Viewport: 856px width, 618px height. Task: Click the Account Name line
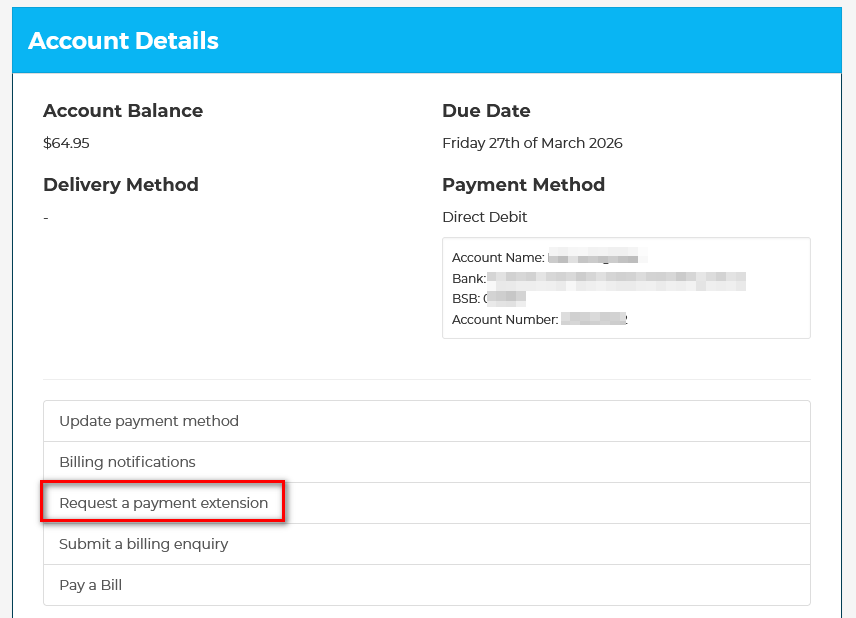498,258
